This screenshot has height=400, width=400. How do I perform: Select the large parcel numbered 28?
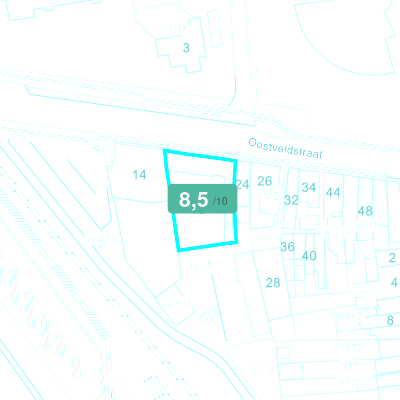pos(273,283)
